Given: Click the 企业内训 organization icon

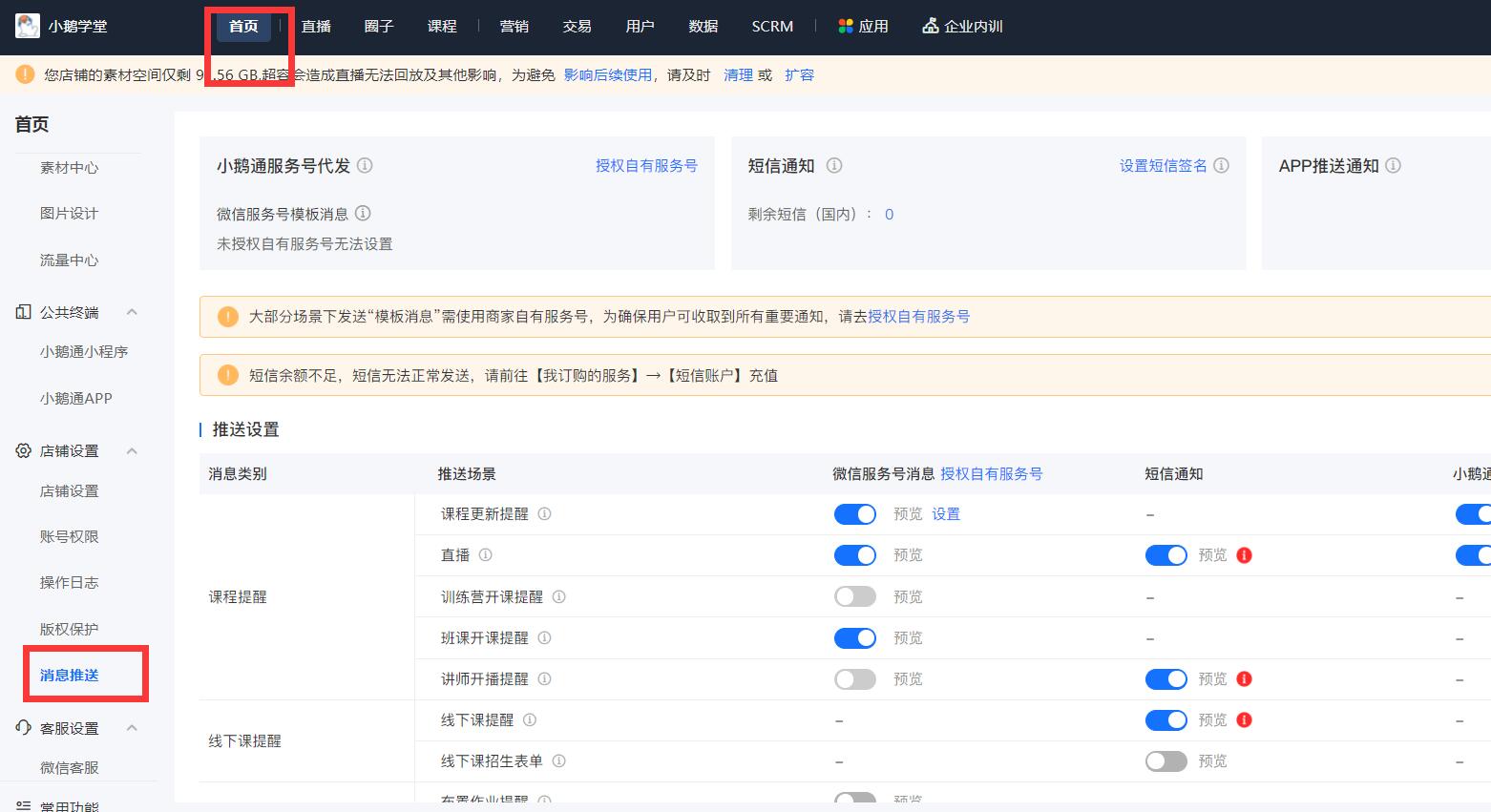Looking at the screenshot, I should pos(931,26).
